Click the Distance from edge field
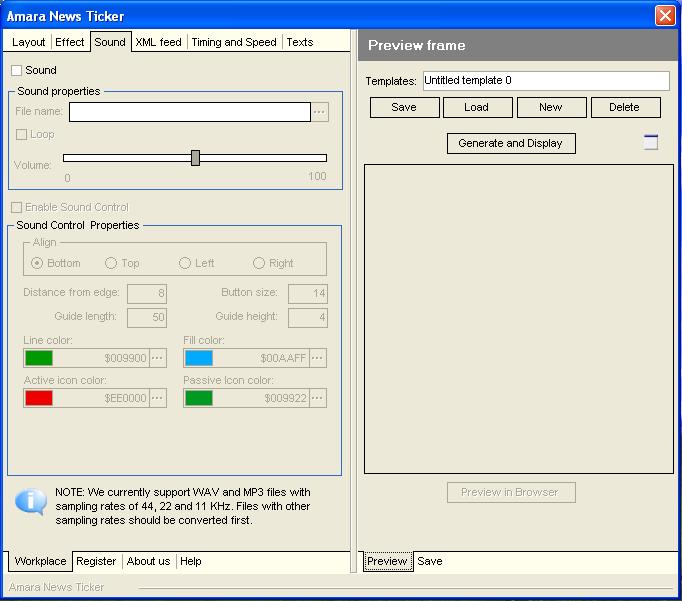The width and height of the screenshot is (682, 601). [x=147, y=294]
